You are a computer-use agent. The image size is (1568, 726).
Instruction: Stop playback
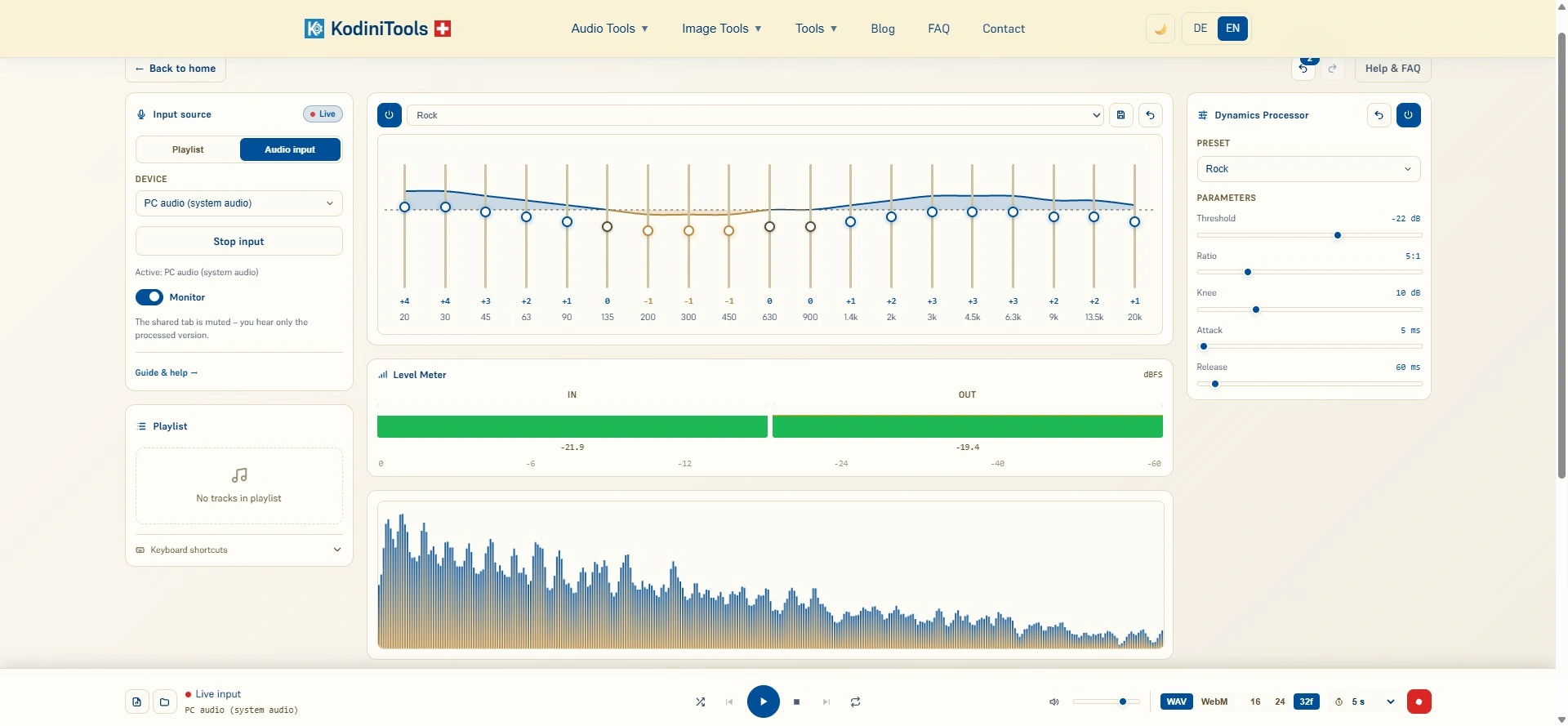[797, 702]
